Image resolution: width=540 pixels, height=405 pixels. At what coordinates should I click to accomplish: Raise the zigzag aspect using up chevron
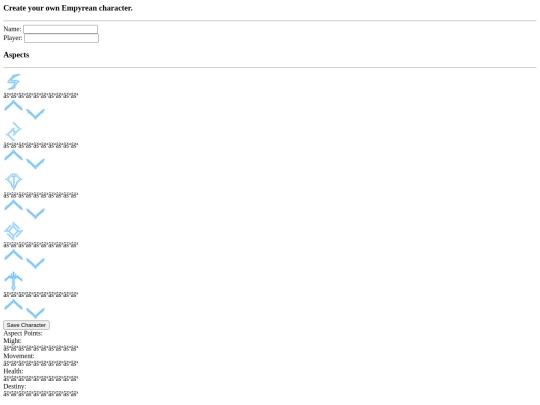(13, 155)
